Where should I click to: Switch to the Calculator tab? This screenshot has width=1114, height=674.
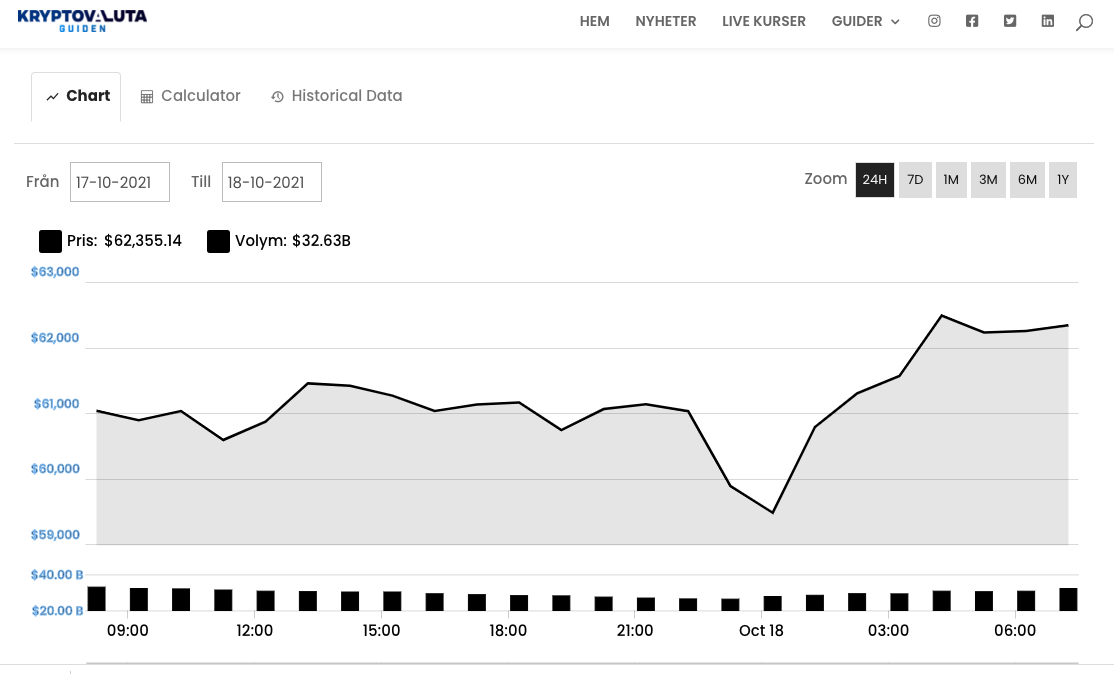[x=190, y=95]
